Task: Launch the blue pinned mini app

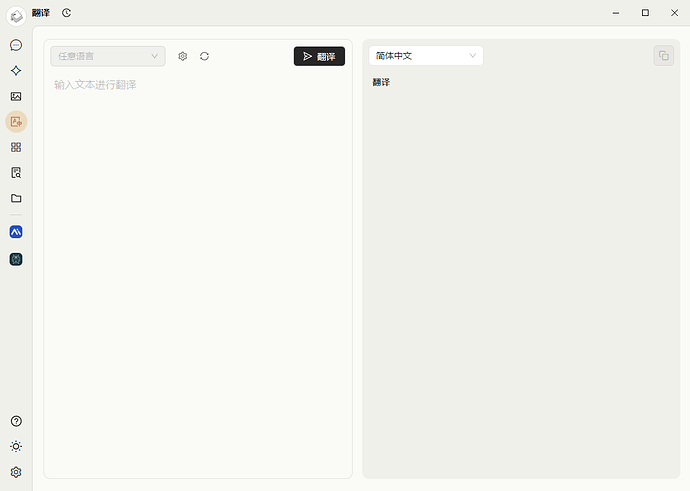Action: point(16,232)
